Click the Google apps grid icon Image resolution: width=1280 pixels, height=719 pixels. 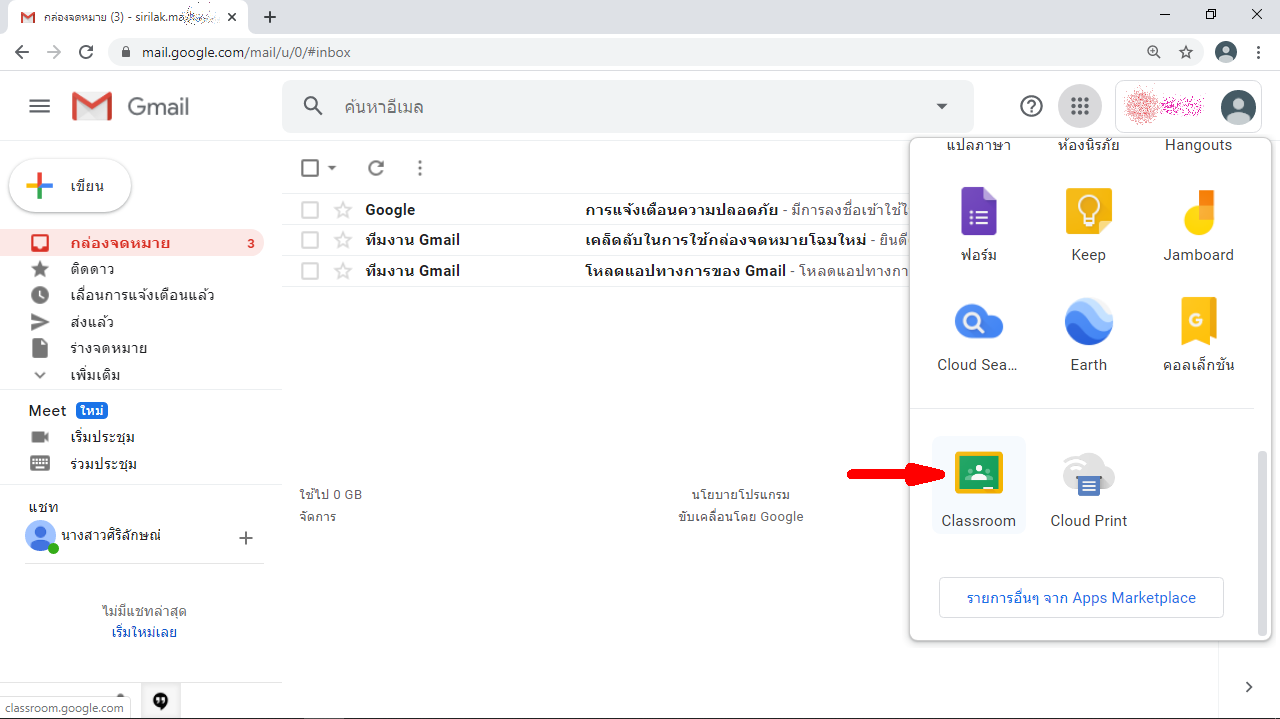tap(1079, 106)
